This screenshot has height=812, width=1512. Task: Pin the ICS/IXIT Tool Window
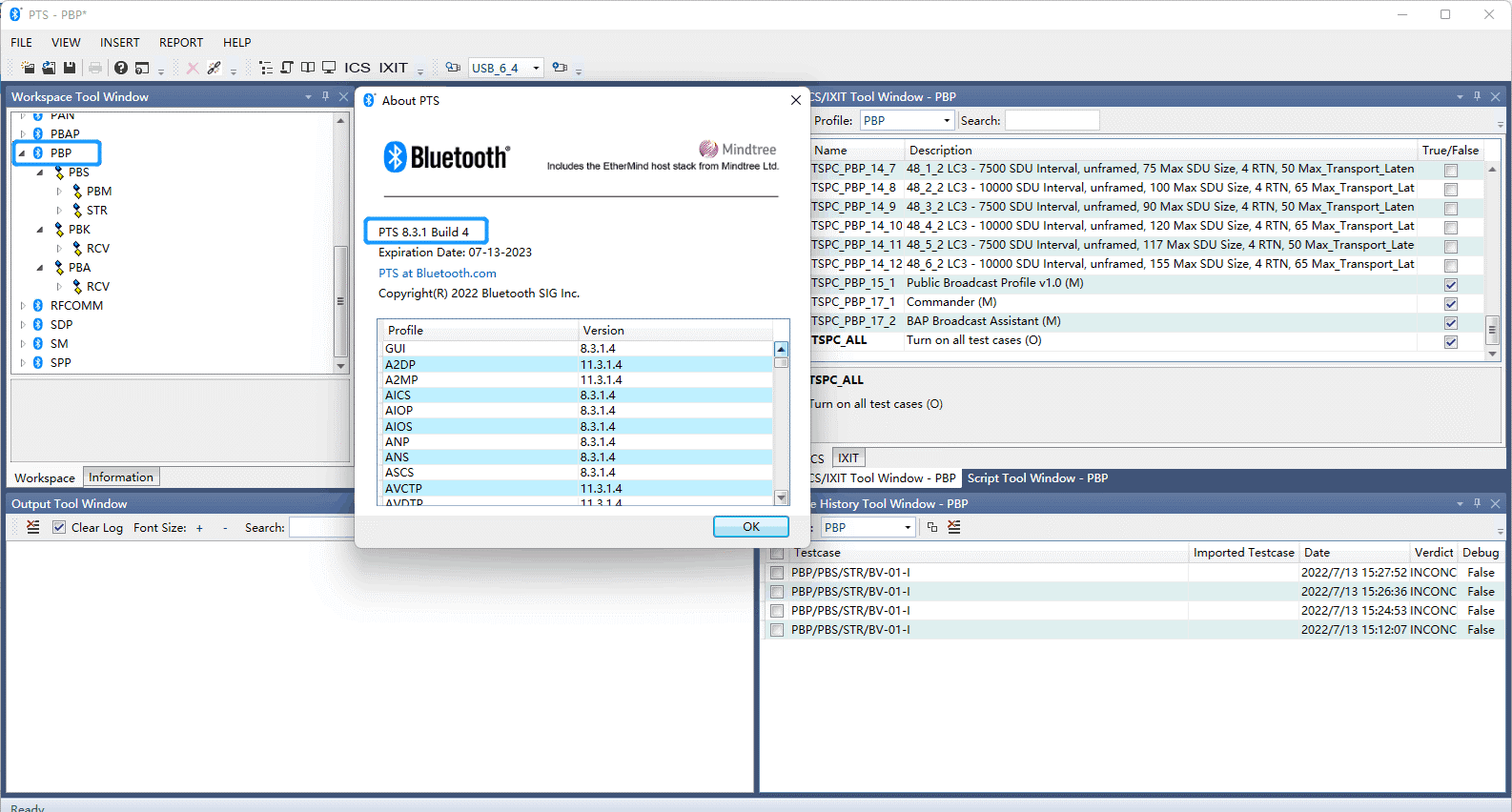point(1478,96)
